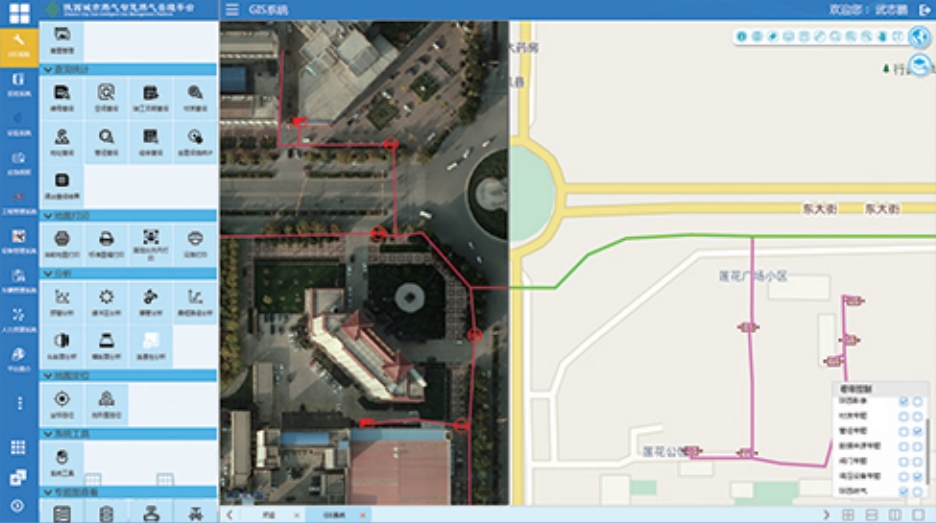
Task: Click the GIS系统 title in the top header
Action: (x=269, y=10)
